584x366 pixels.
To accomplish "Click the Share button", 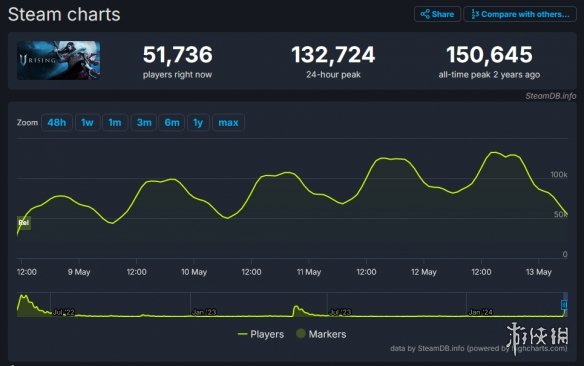I will 437,14.
